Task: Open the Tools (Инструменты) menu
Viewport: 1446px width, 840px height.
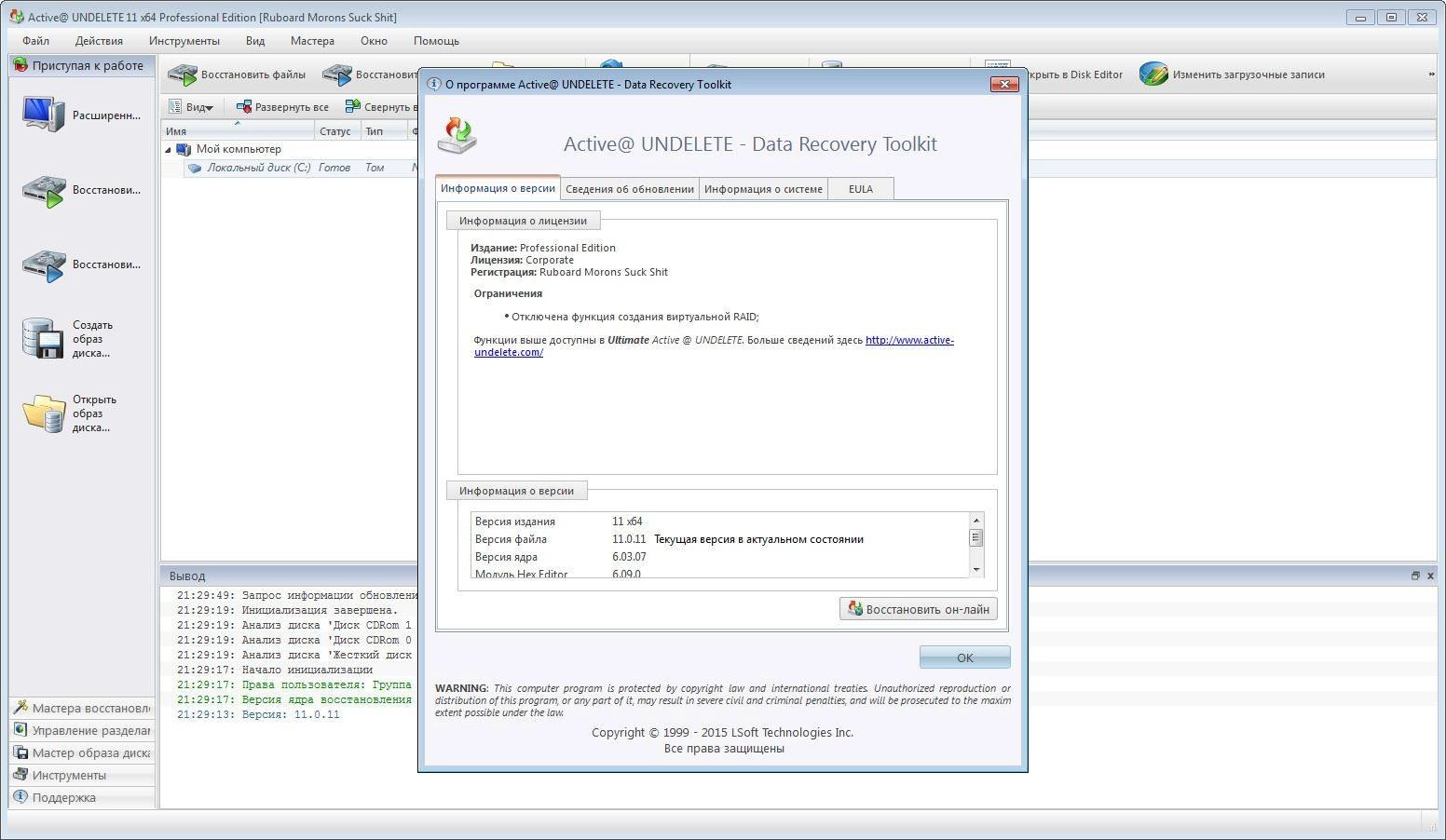Action: (184, 41)
